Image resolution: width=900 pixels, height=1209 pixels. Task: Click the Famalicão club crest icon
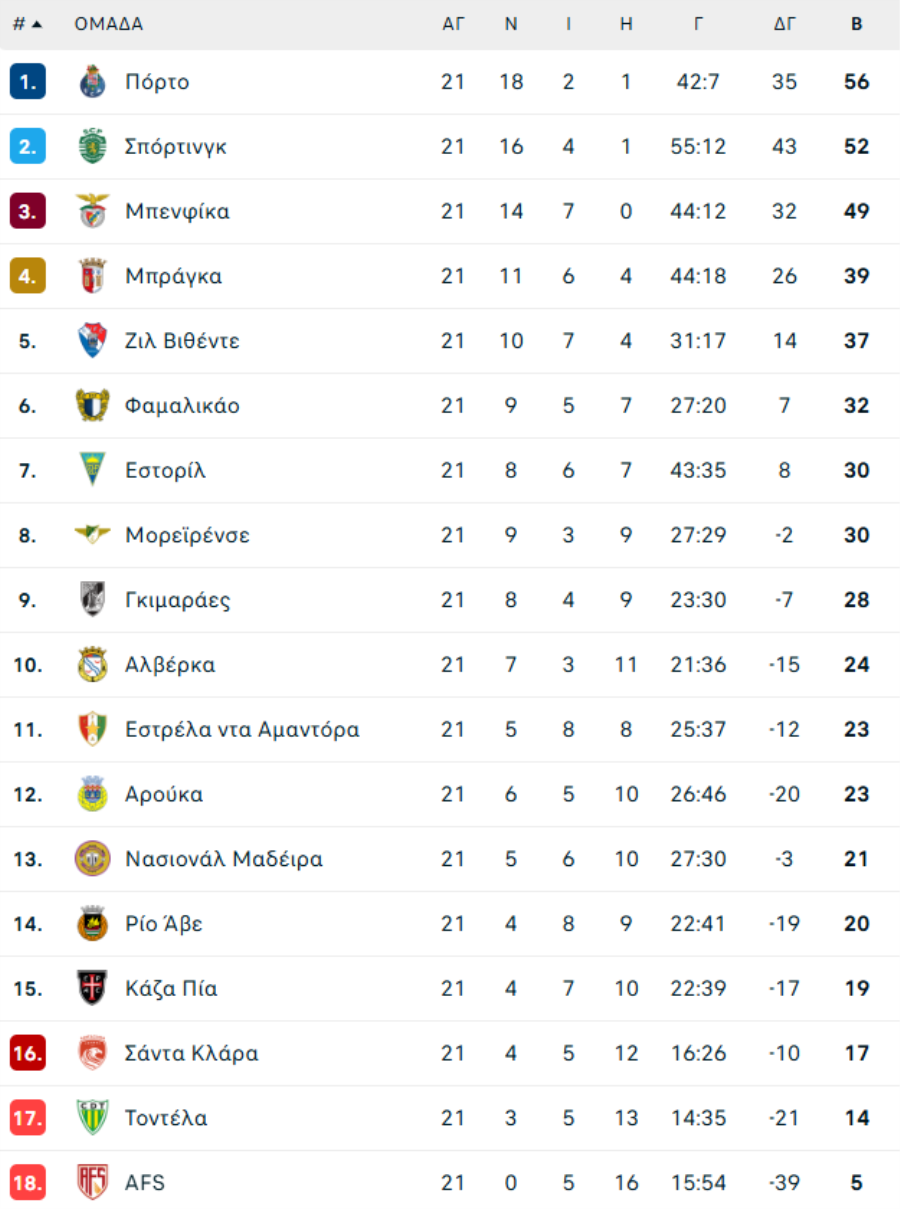tap(92, 406)
